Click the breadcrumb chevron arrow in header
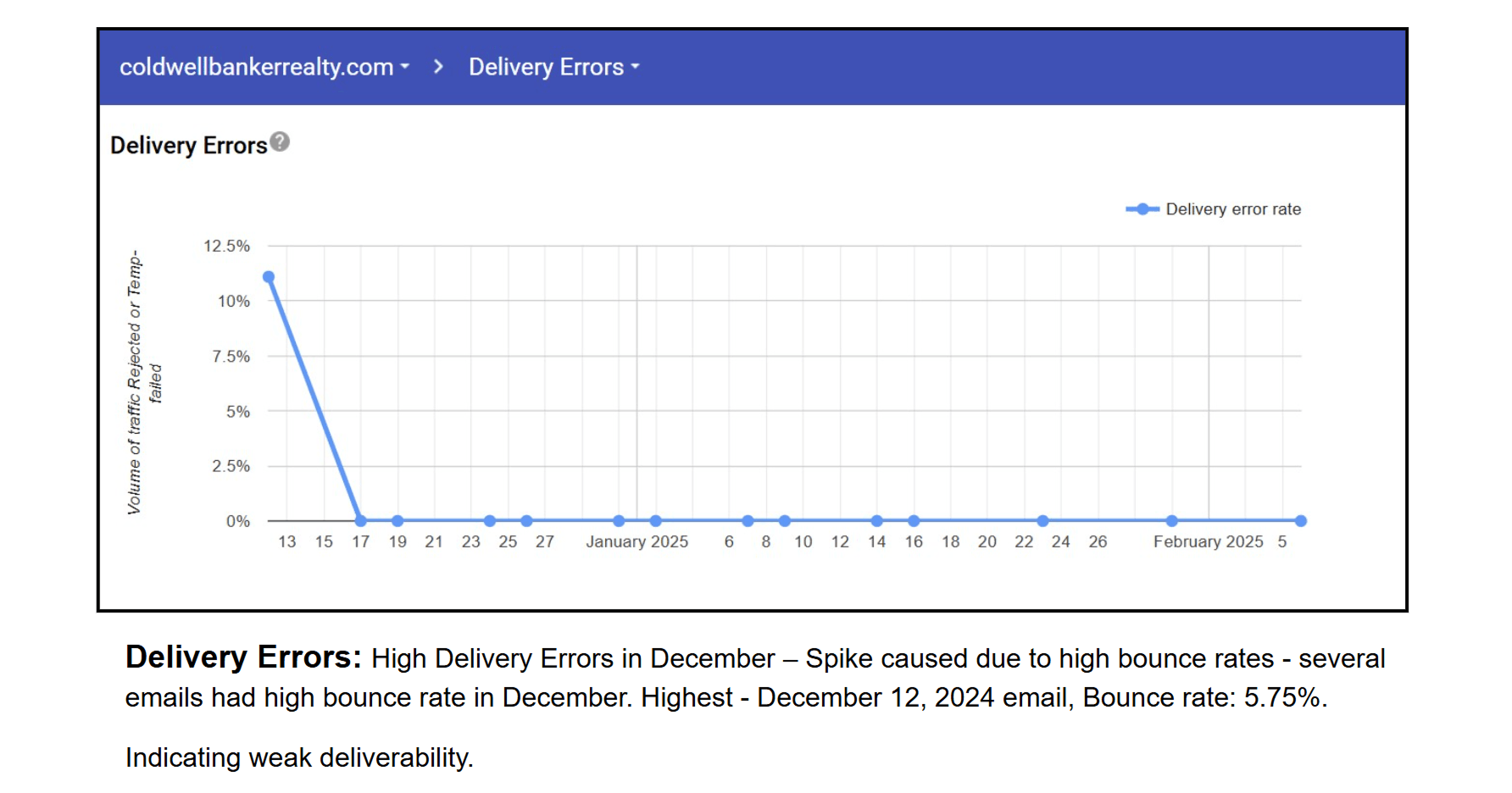Screen dimensions: 1512x793 (x=438, y=67)
